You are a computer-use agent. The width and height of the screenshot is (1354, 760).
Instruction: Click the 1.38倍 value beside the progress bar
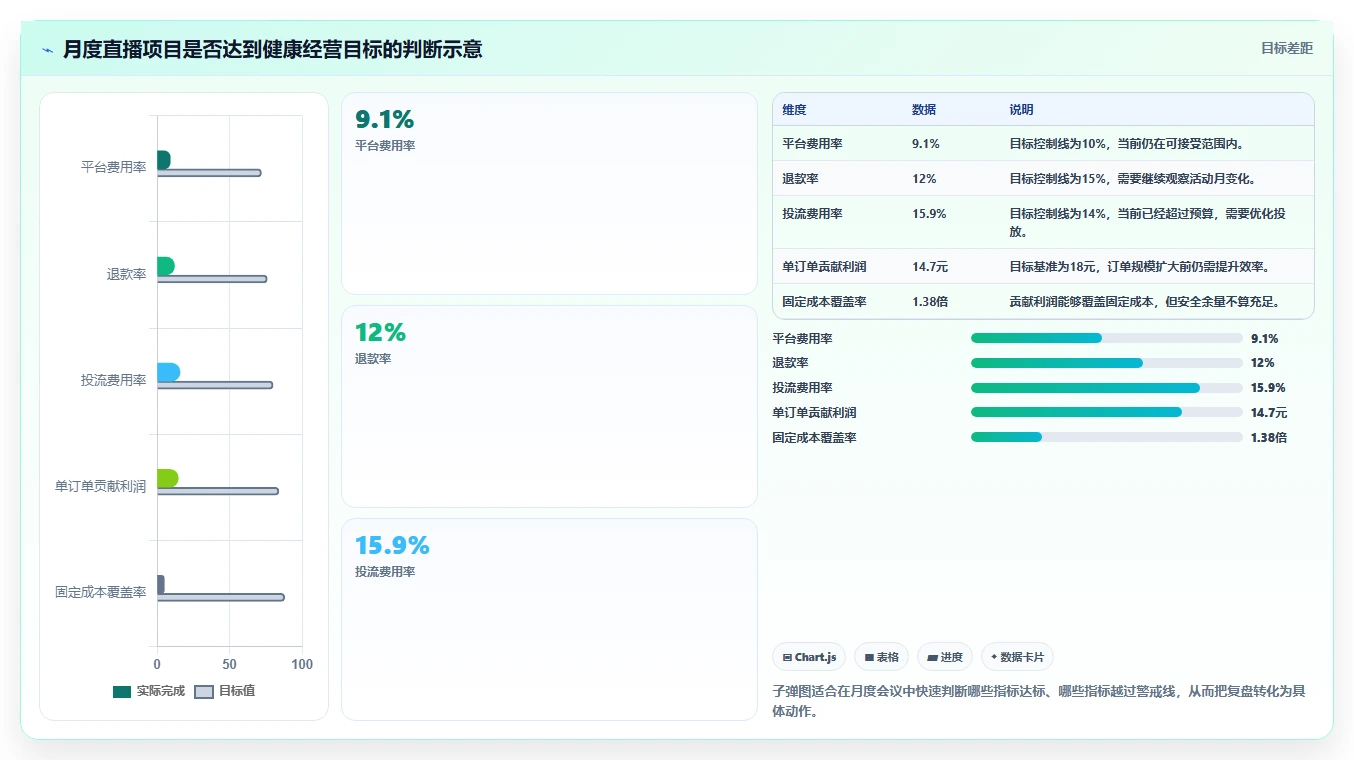point(1269,437)
